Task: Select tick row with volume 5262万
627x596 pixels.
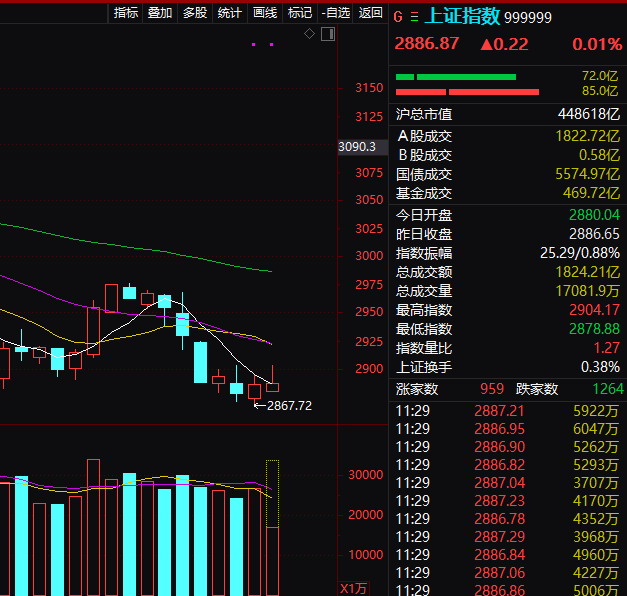Action: (x=507, y=447)
